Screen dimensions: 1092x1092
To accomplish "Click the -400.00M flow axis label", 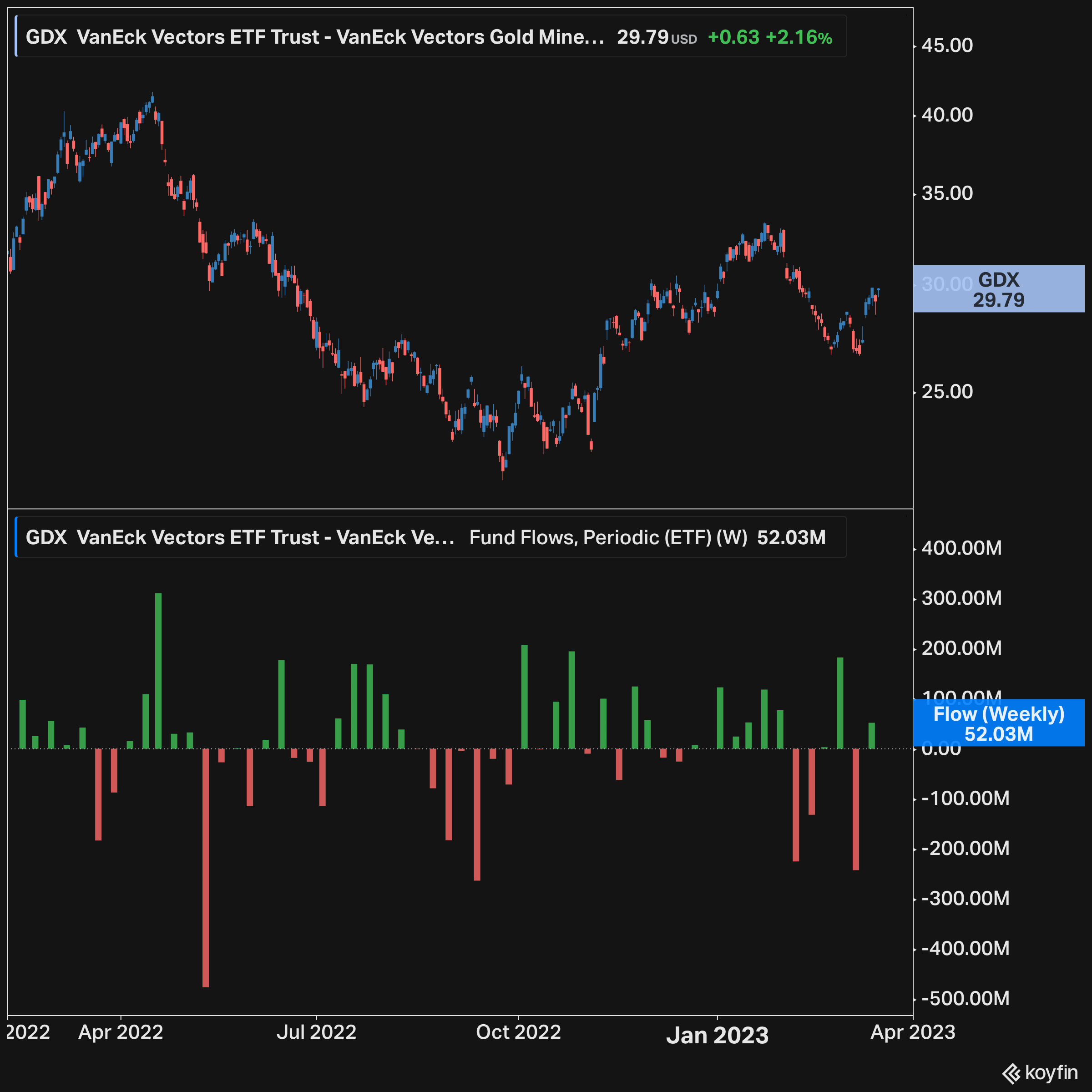I will 966,948.
